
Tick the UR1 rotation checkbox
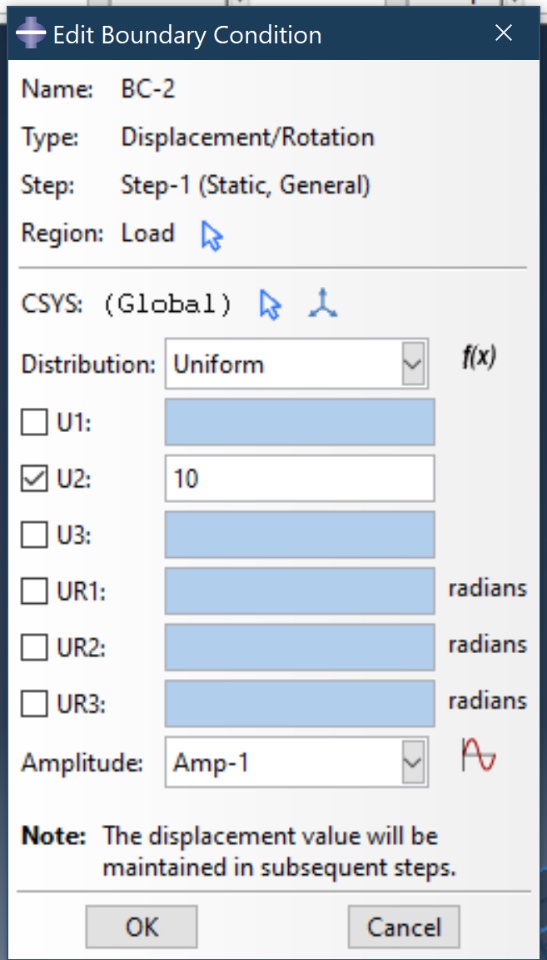coord(34,591)
